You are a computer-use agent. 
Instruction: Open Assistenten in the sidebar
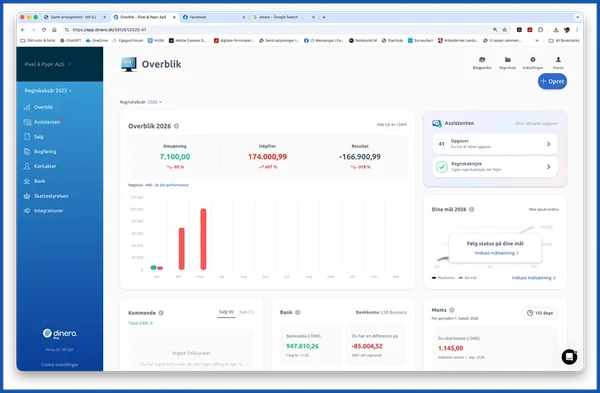(x=42, y=122)
